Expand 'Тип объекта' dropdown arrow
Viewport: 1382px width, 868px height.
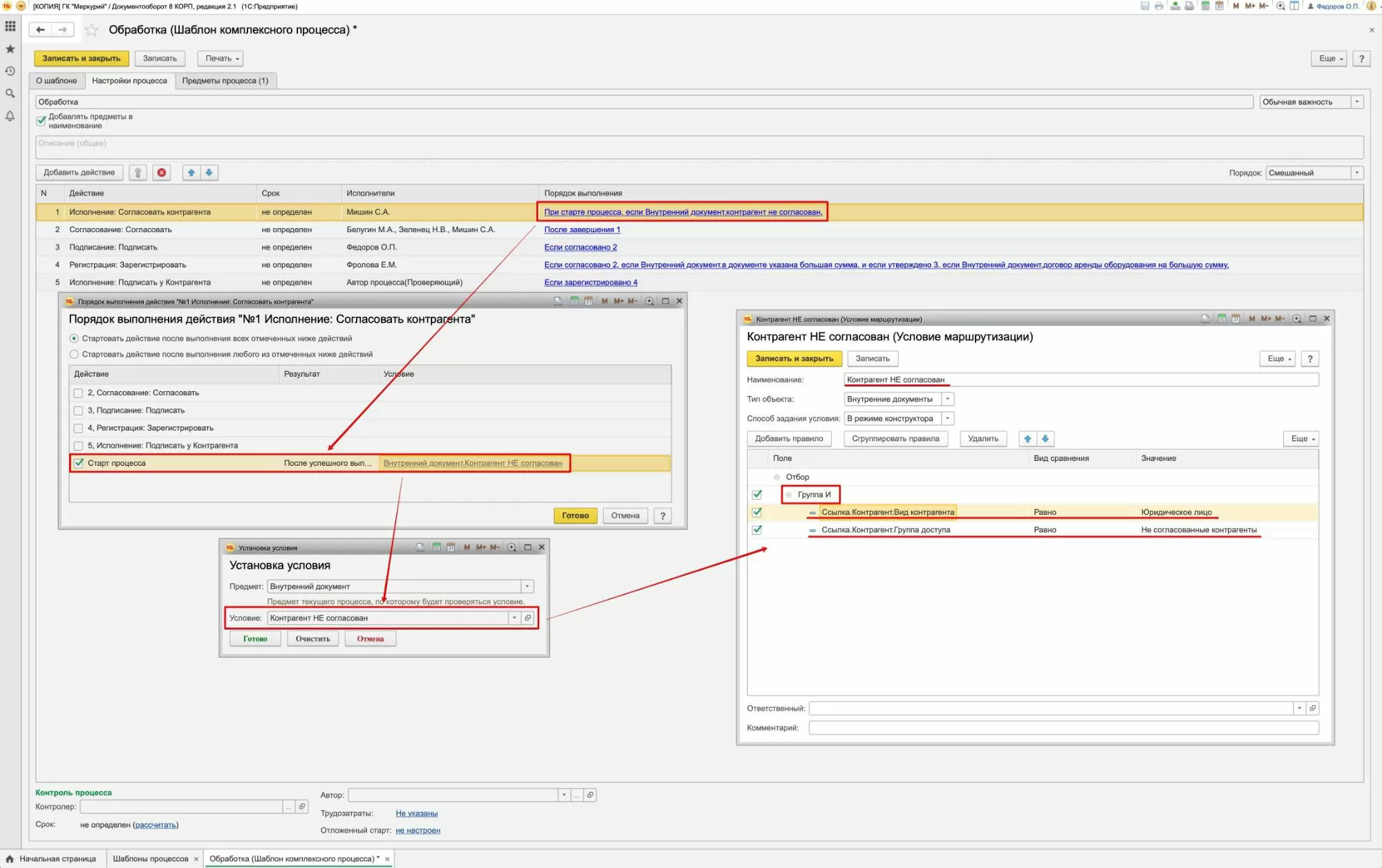(x=948, y=399)
